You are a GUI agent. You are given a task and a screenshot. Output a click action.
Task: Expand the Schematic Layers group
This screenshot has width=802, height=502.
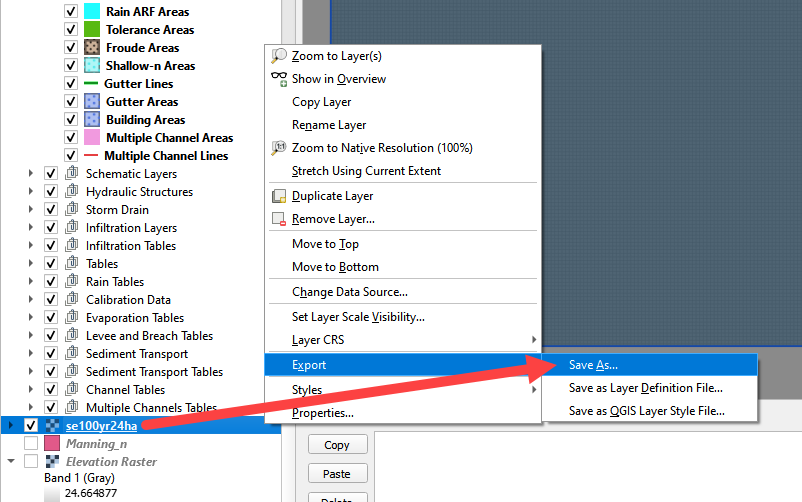pos(33,174)
